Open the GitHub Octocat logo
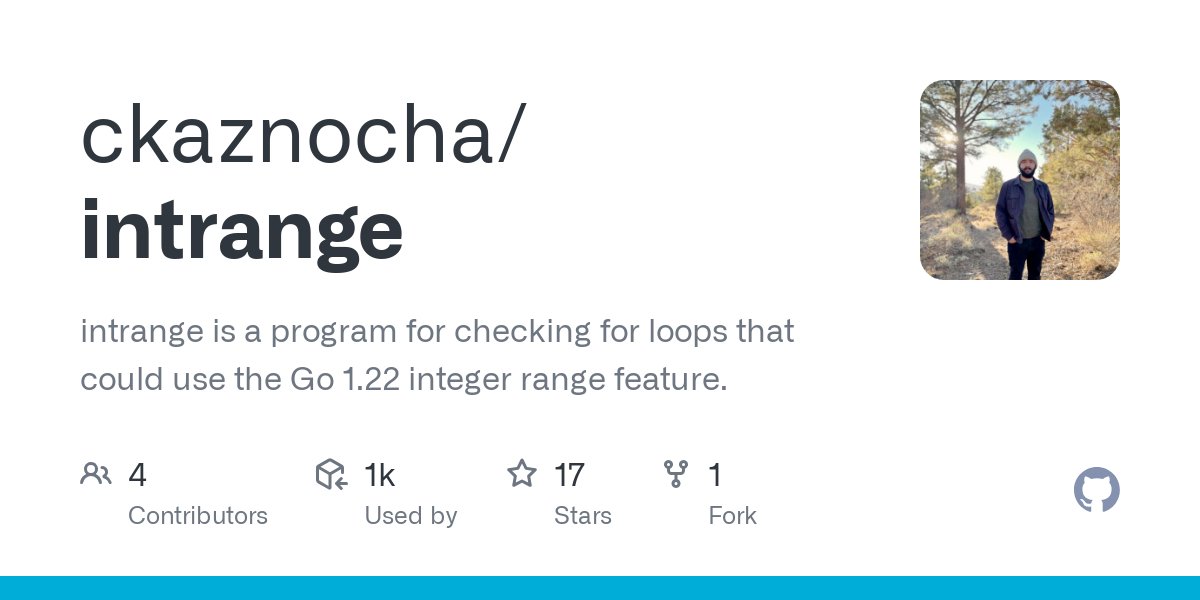 [x=1096, y=490]
